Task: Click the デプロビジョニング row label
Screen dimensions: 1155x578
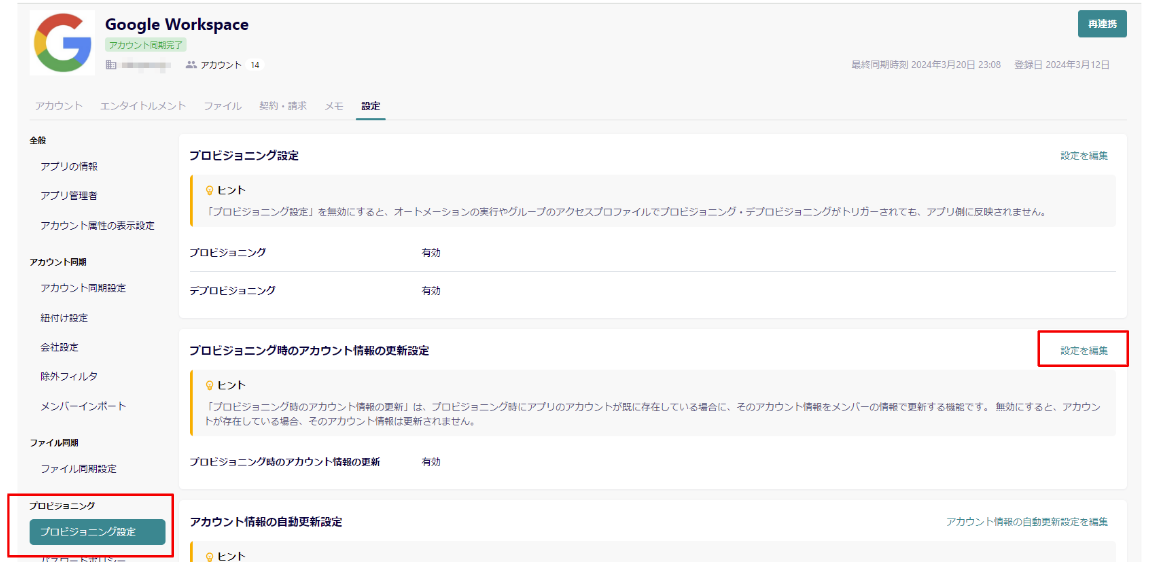Action: (233, 291)
